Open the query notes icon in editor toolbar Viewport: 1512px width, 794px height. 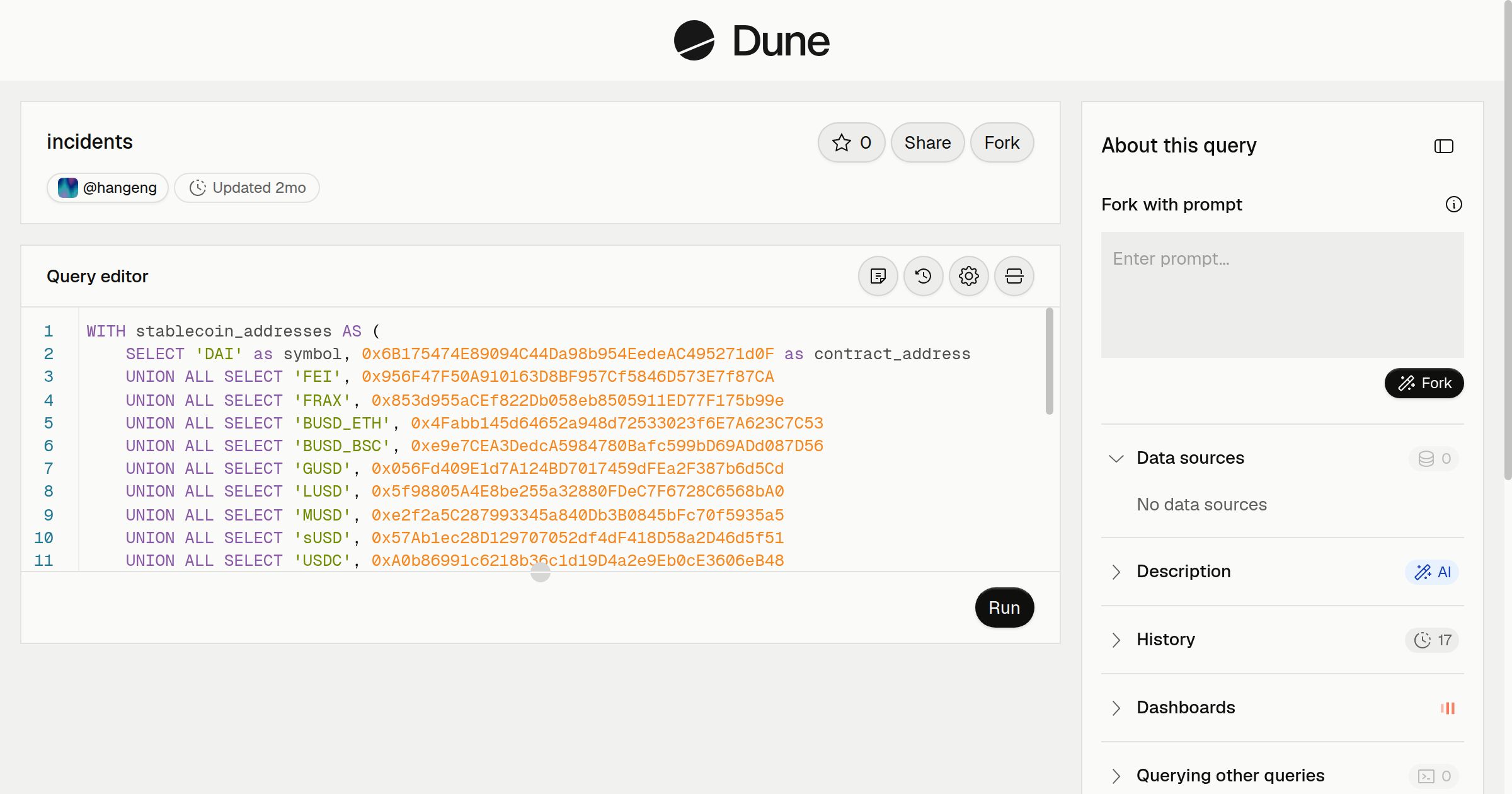(x=878, y=276)
